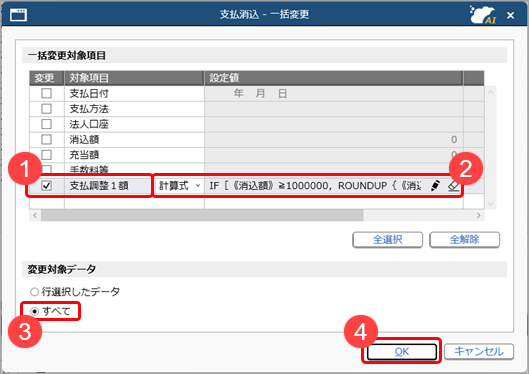
Task: Click the 充当額 row label
Action: click(x=84, y=155)
